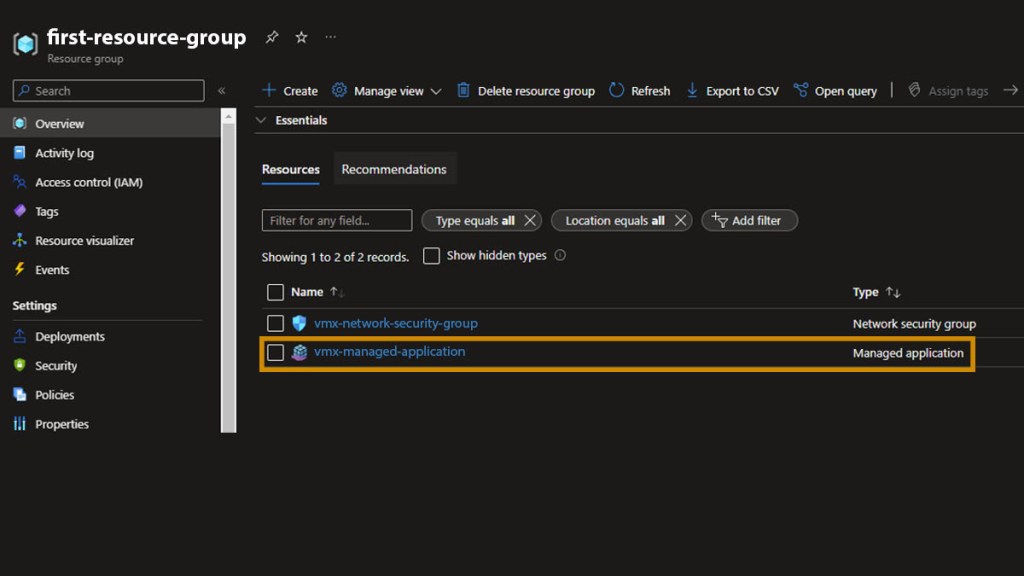
Task: Remove the Location equals all filter
Action: pos(680,221)
